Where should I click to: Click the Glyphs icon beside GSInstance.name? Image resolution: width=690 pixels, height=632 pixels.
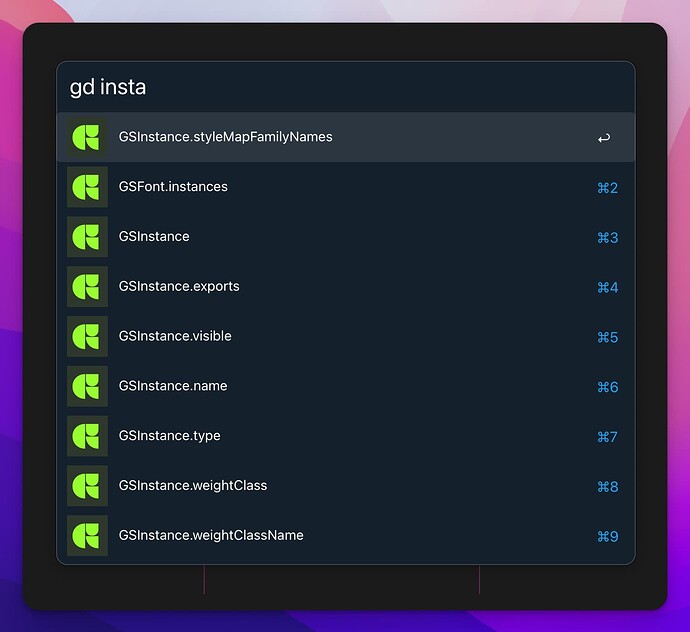(x=87, y=386)
